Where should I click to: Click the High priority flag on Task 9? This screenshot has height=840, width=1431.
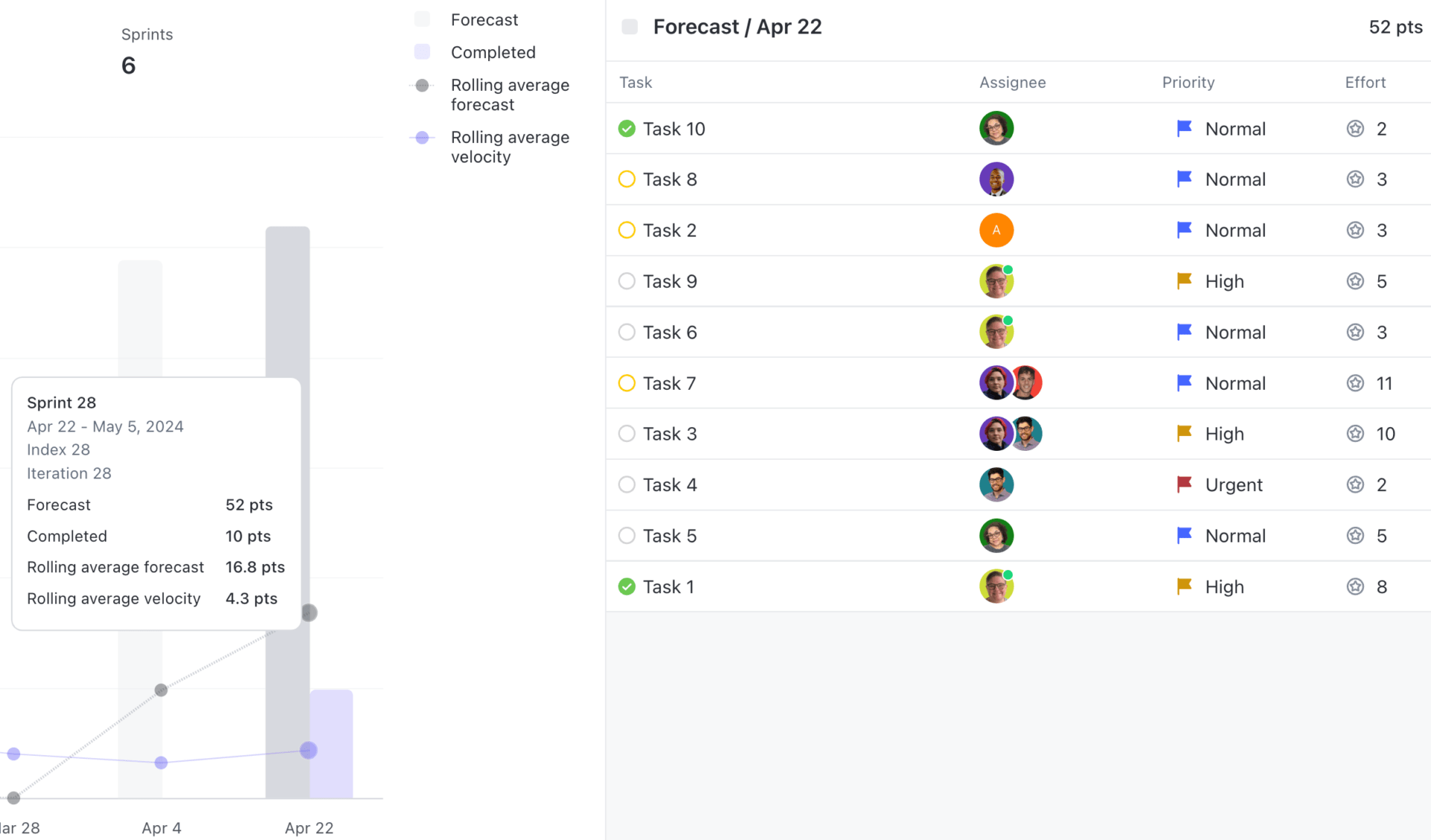tap(1184, 281)
